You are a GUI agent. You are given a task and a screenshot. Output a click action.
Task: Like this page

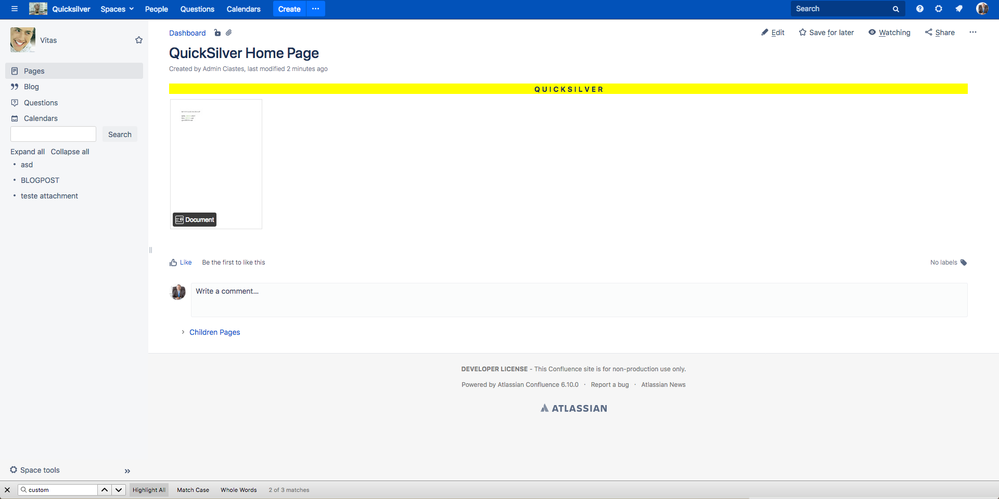click(180, 262)
